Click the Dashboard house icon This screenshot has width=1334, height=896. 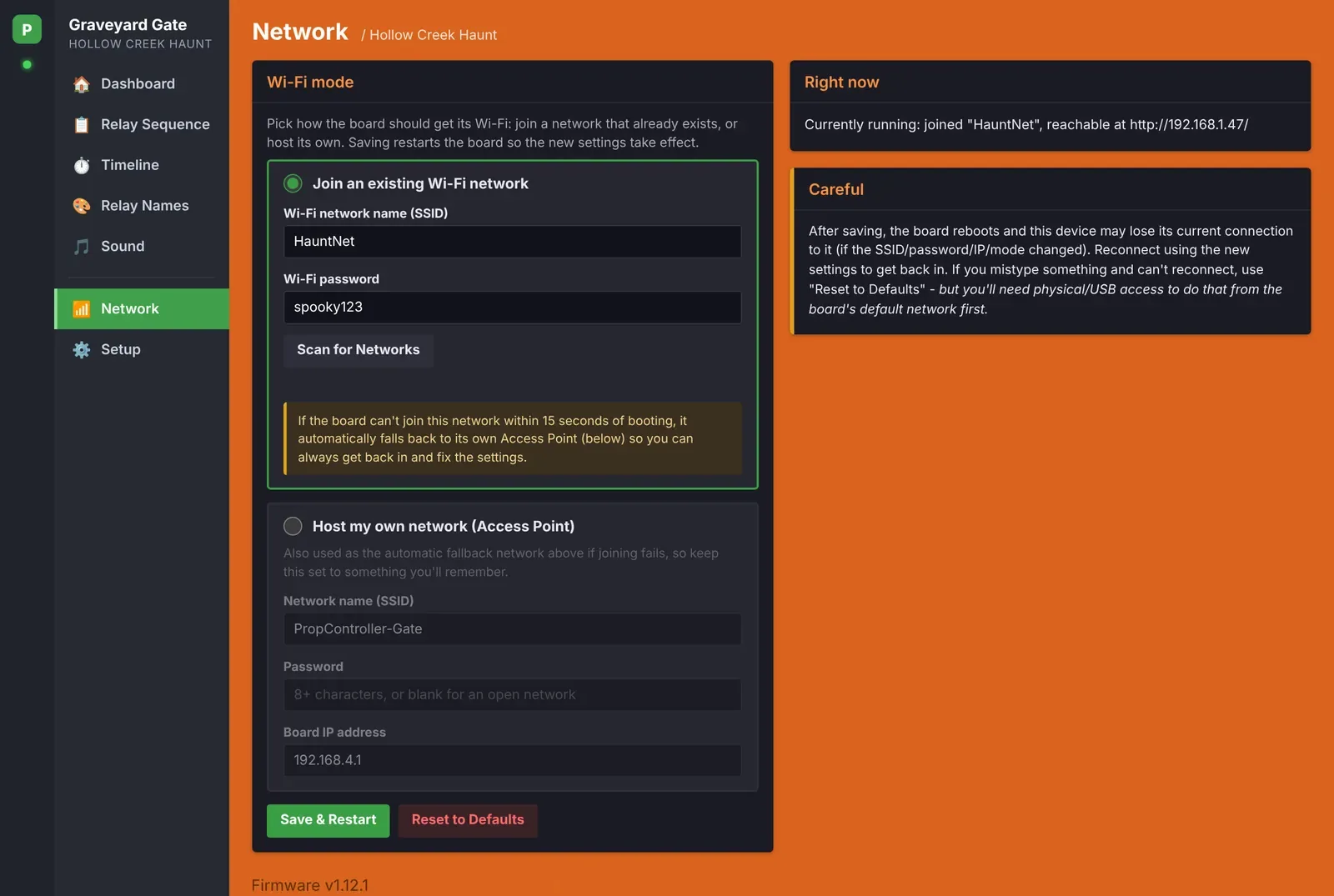[81, 84]
